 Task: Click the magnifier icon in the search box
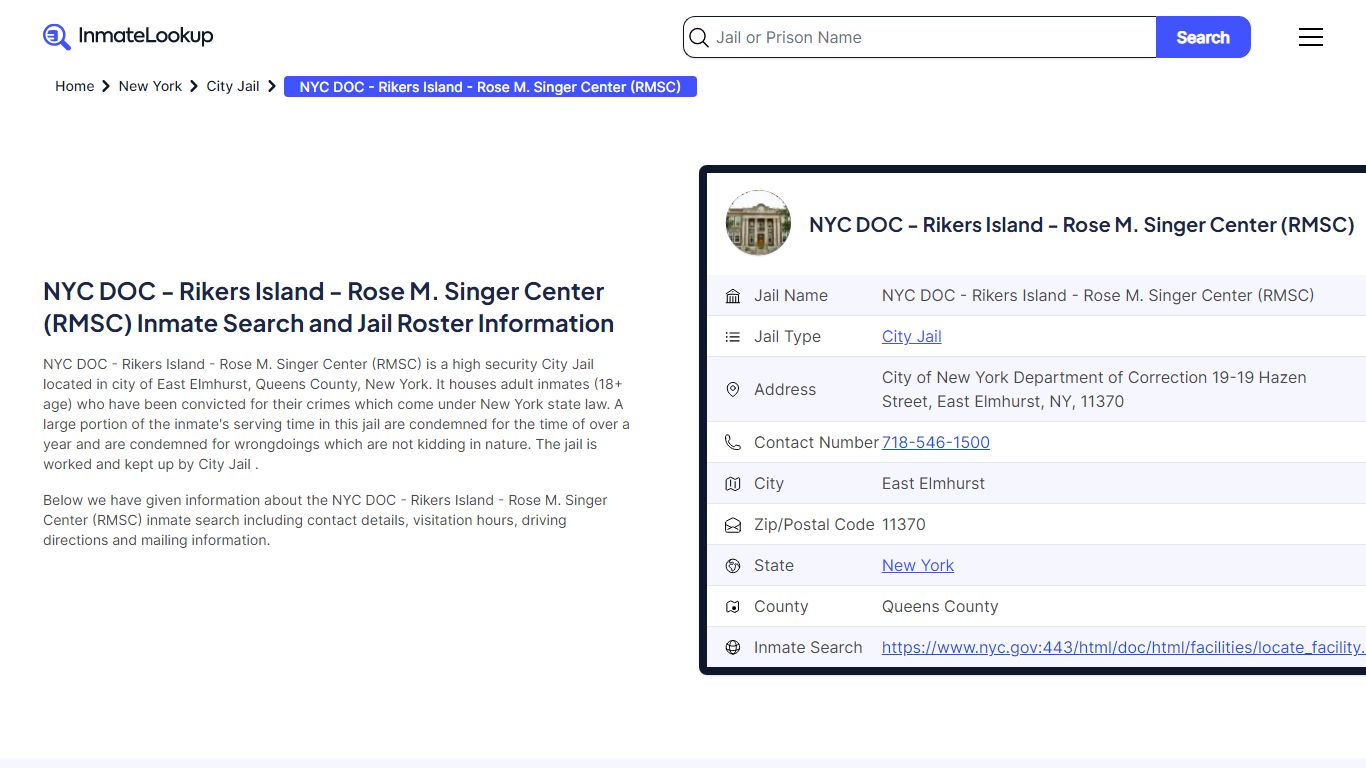[x=699, y=38]
